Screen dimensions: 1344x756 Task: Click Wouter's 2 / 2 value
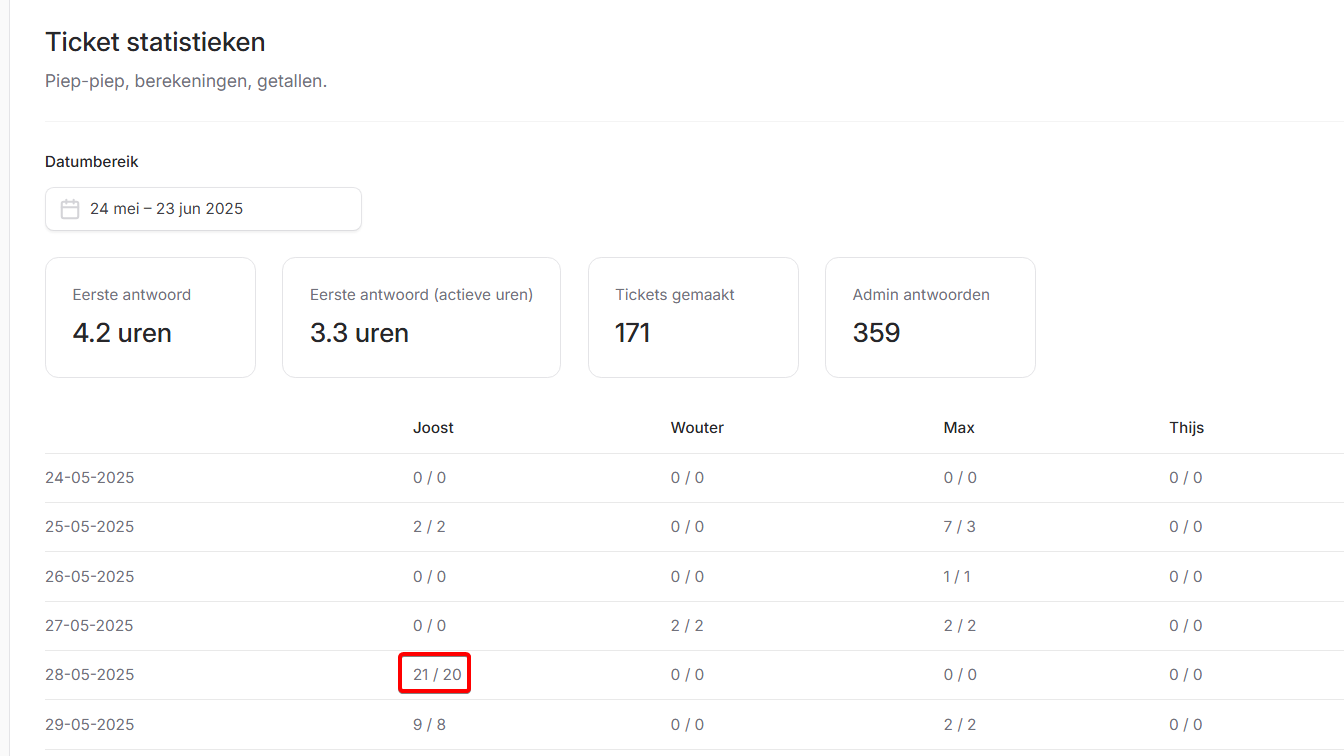click(687, 626)
